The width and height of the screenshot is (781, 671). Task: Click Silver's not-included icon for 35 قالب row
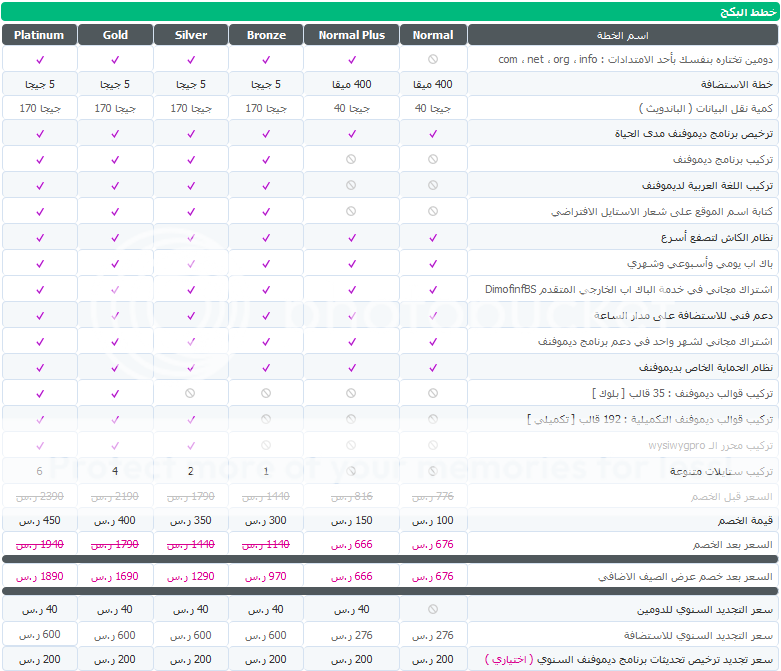tap(191, 394)
